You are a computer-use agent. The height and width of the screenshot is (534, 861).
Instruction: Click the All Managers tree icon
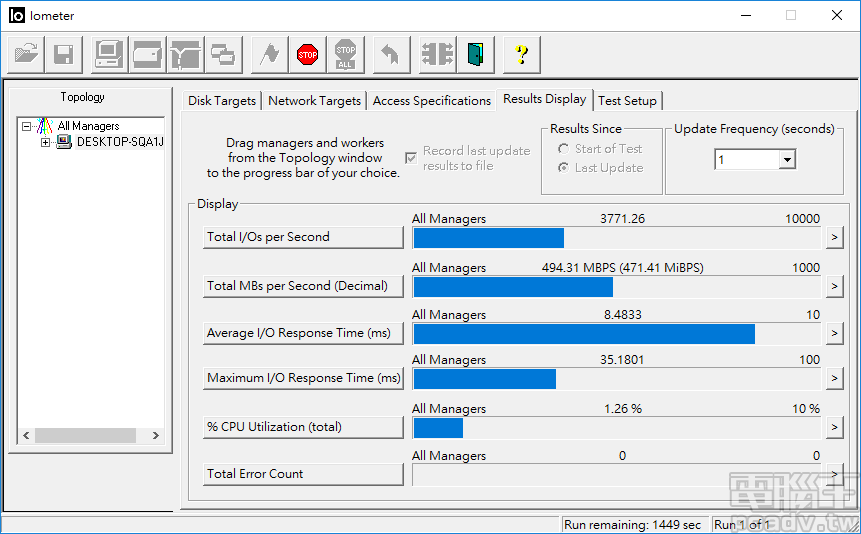(44, 126)
